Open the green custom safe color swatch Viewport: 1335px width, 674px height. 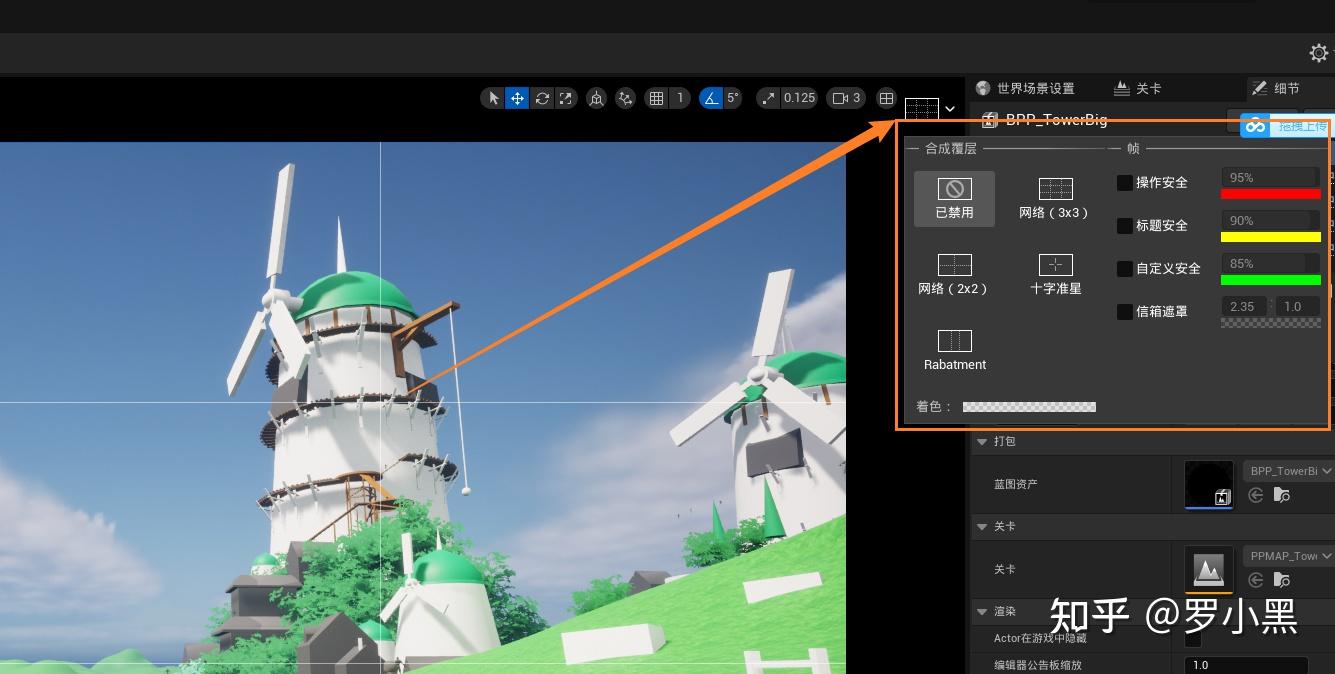(x=1270, y=280)
